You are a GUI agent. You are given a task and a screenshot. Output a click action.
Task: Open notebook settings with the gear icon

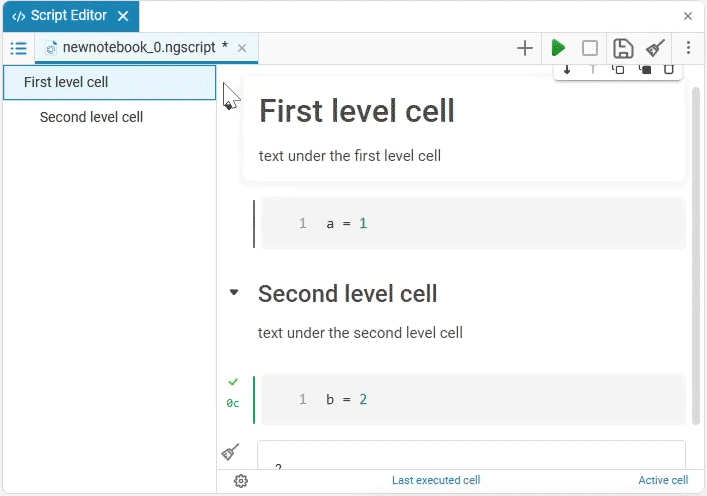pos(241,481)
